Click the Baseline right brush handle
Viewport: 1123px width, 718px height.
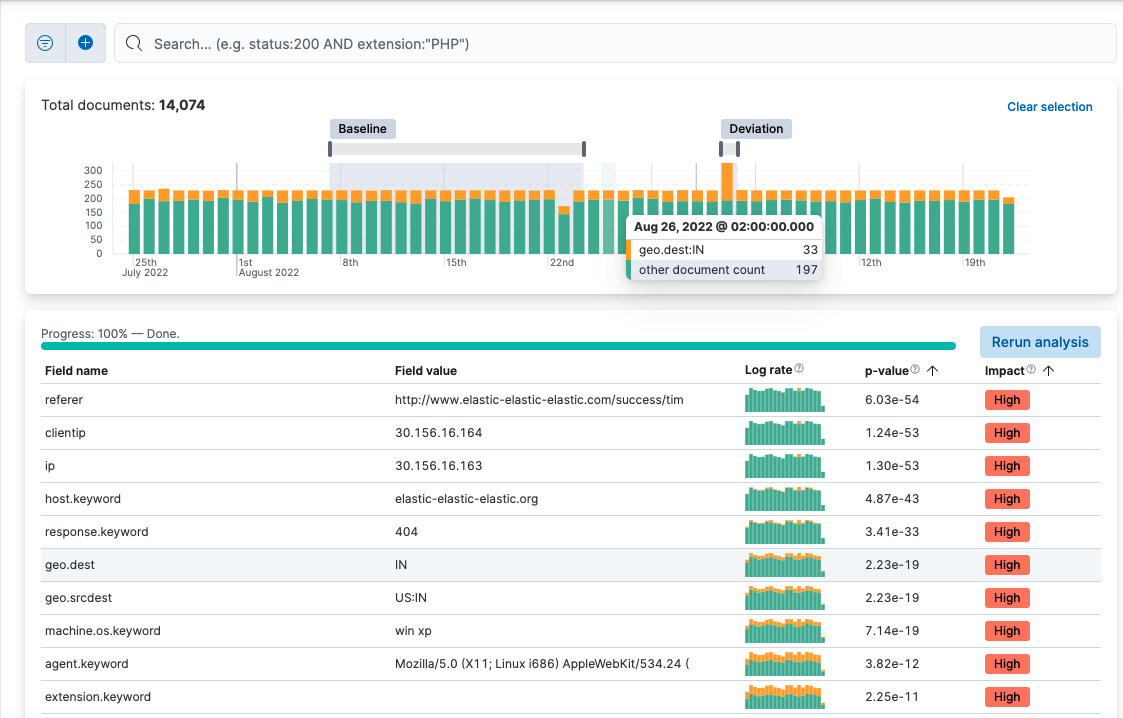click(584, 149)
